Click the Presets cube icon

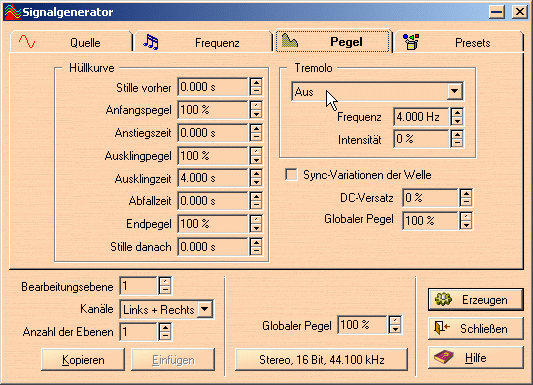411,42
